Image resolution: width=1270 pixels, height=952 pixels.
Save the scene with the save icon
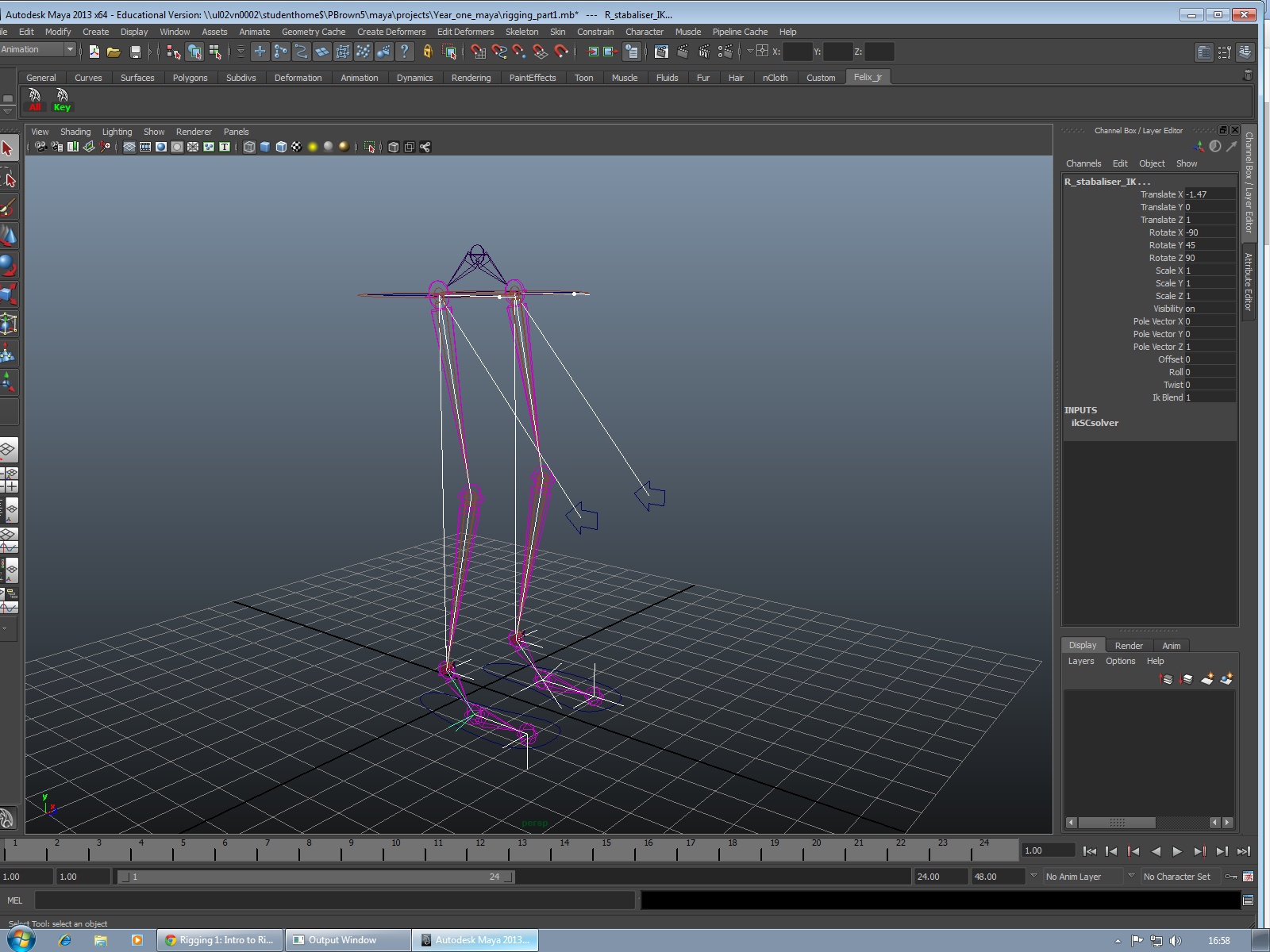(137, 52)
